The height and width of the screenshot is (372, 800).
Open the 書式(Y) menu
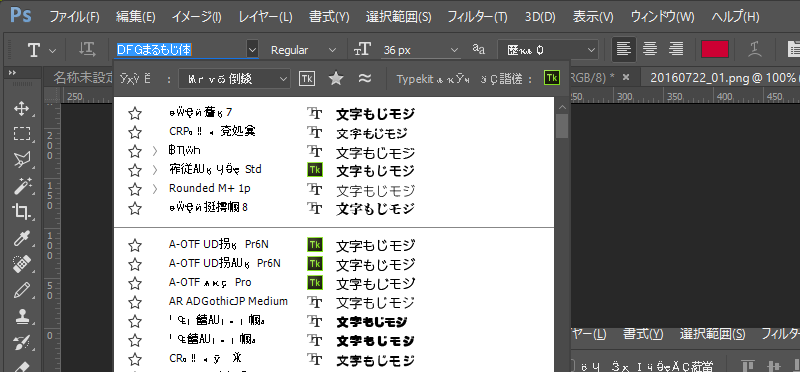tap(329, 17)
